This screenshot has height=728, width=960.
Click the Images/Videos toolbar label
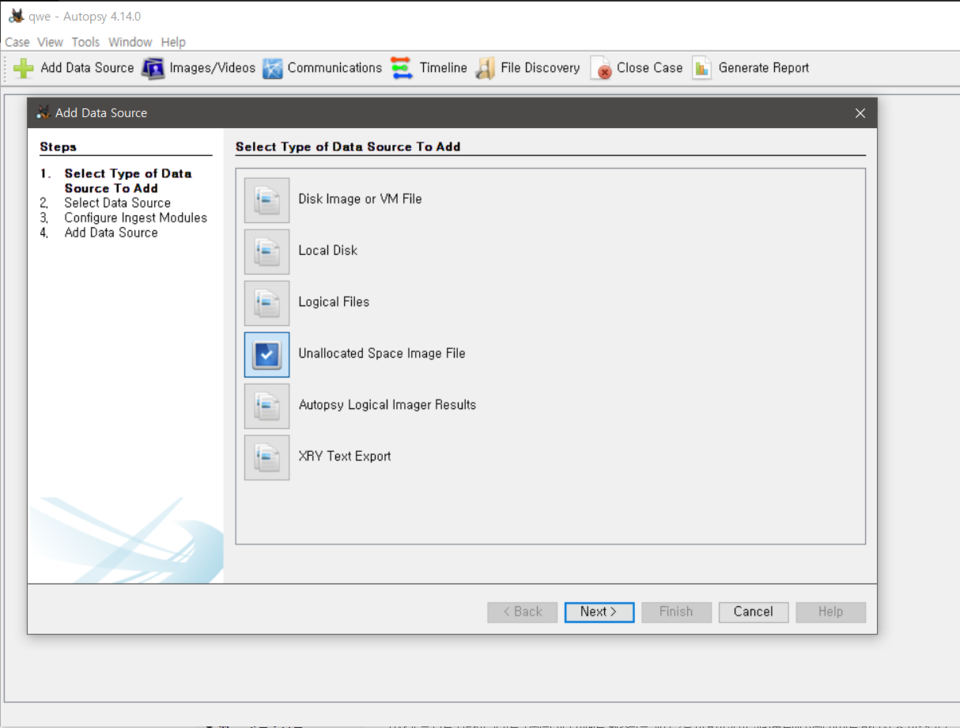[212, 68]
